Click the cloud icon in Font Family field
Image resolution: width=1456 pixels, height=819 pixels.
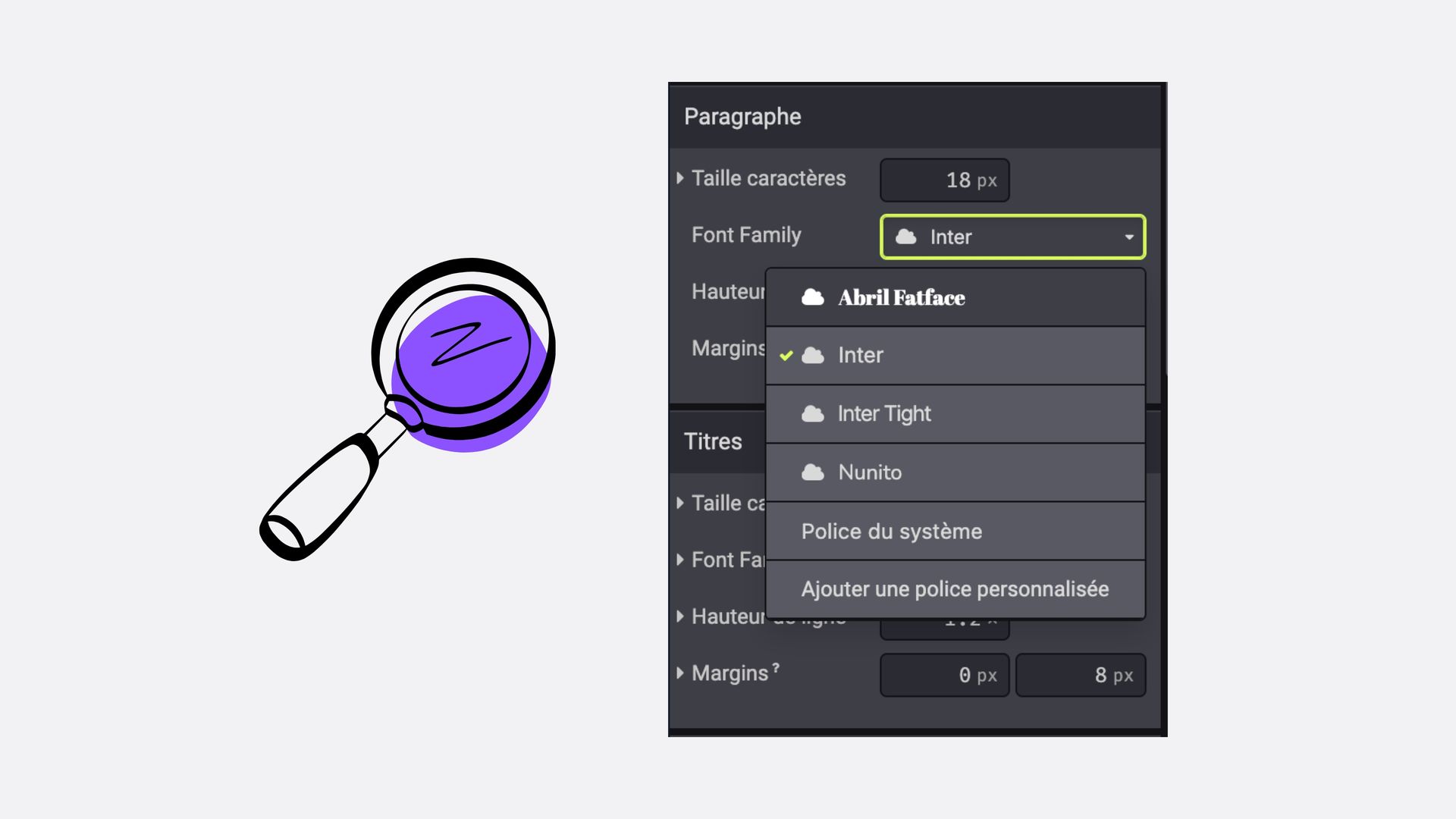[905, 237]
